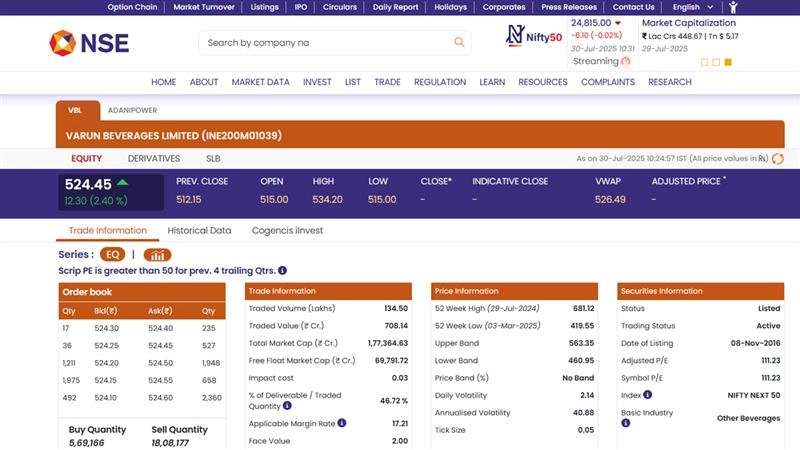800x450 pixels.
Task: Click info icon beside Deliverable Traded Quantity
Action: click(287, 405)
